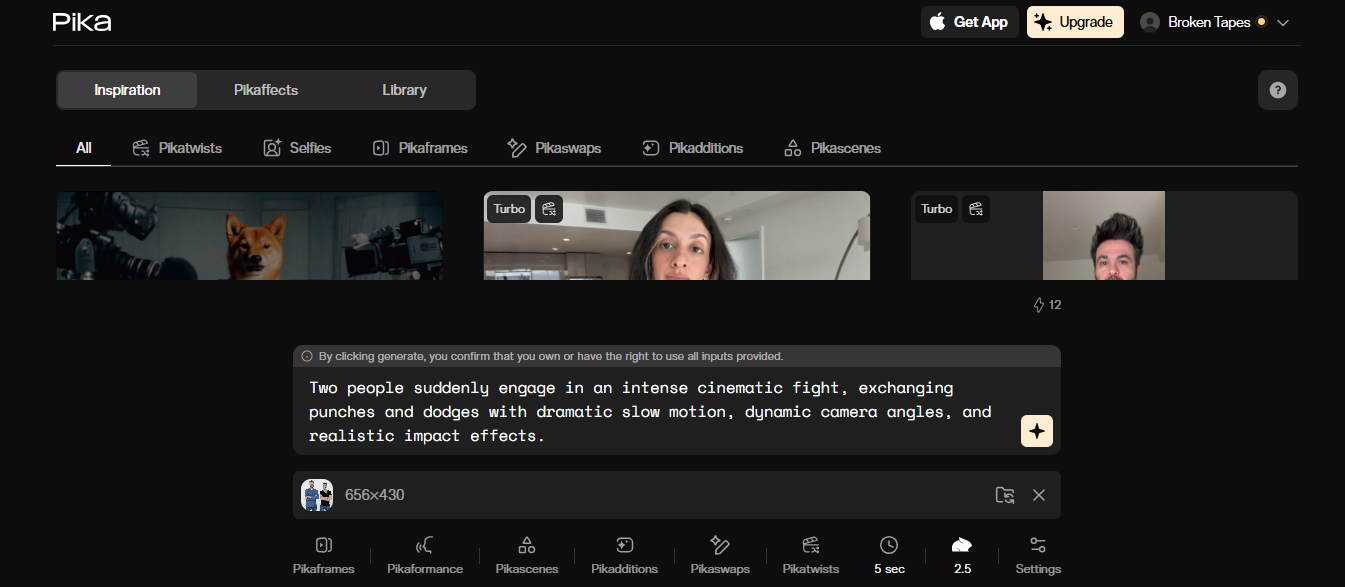Filter by Pikascenes category
Image resolution: width=1345 pixels, height=587 pixels.
click(833, 148)
